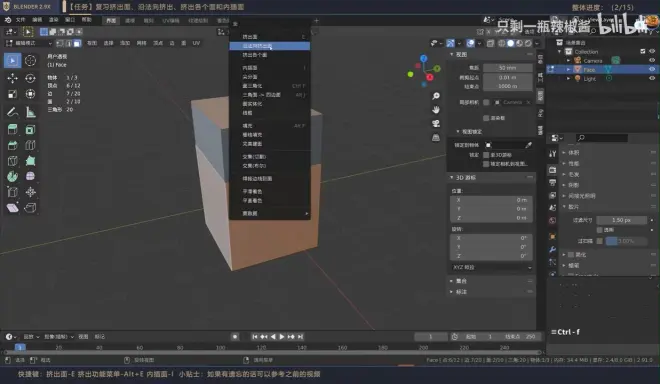Select the Move tool in the toolbar
Viewport: 660px width, 384px height.
12,78
